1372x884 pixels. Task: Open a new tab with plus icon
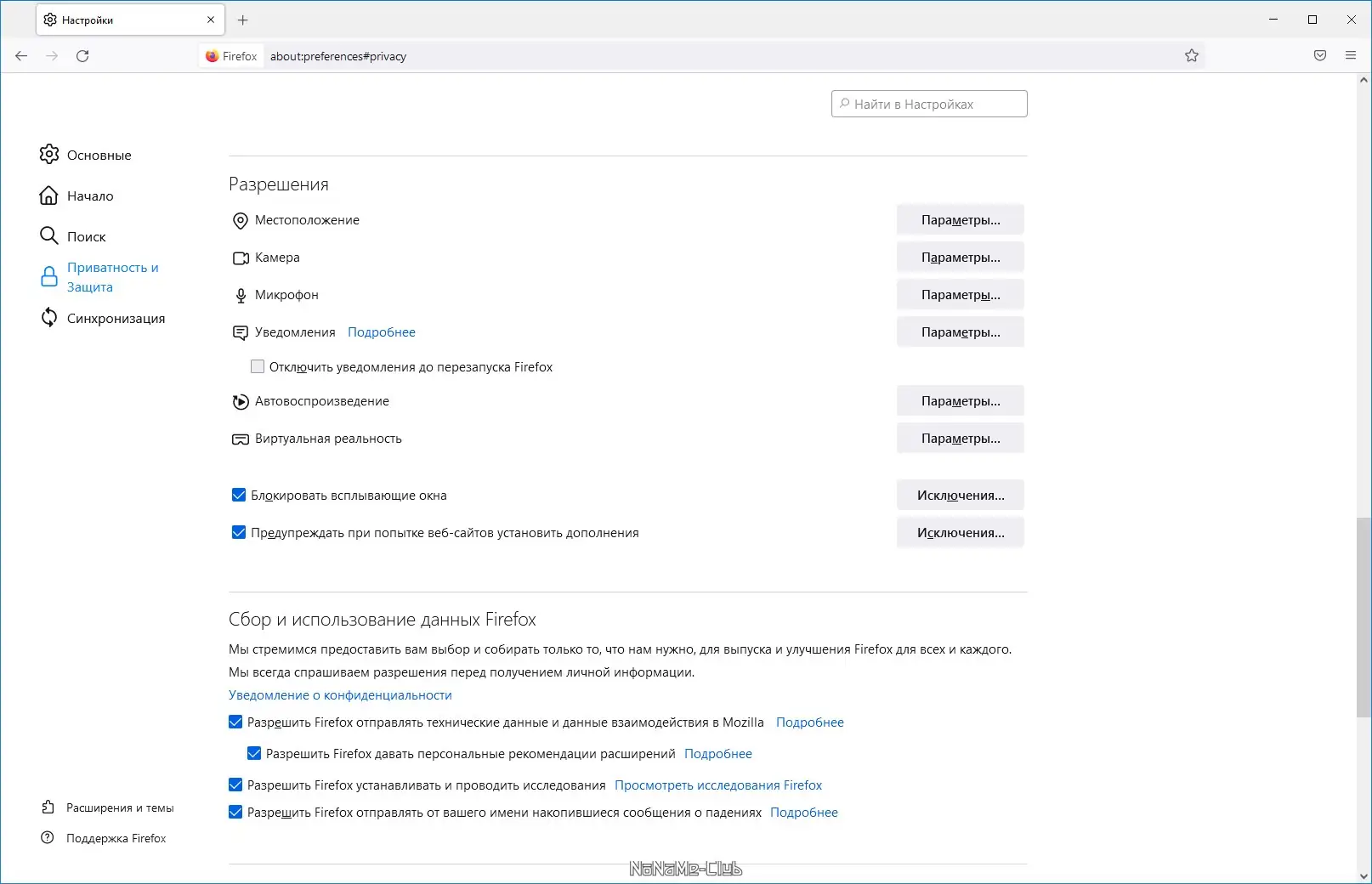click(243, 20)
